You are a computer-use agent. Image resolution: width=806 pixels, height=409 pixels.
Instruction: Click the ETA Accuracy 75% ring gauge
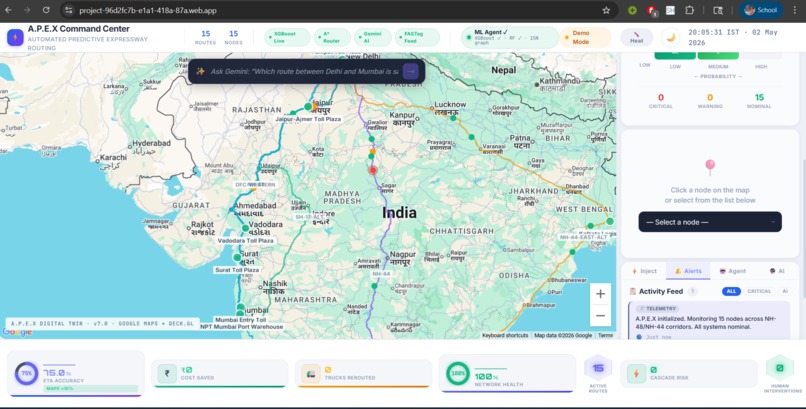click(26, 374)
